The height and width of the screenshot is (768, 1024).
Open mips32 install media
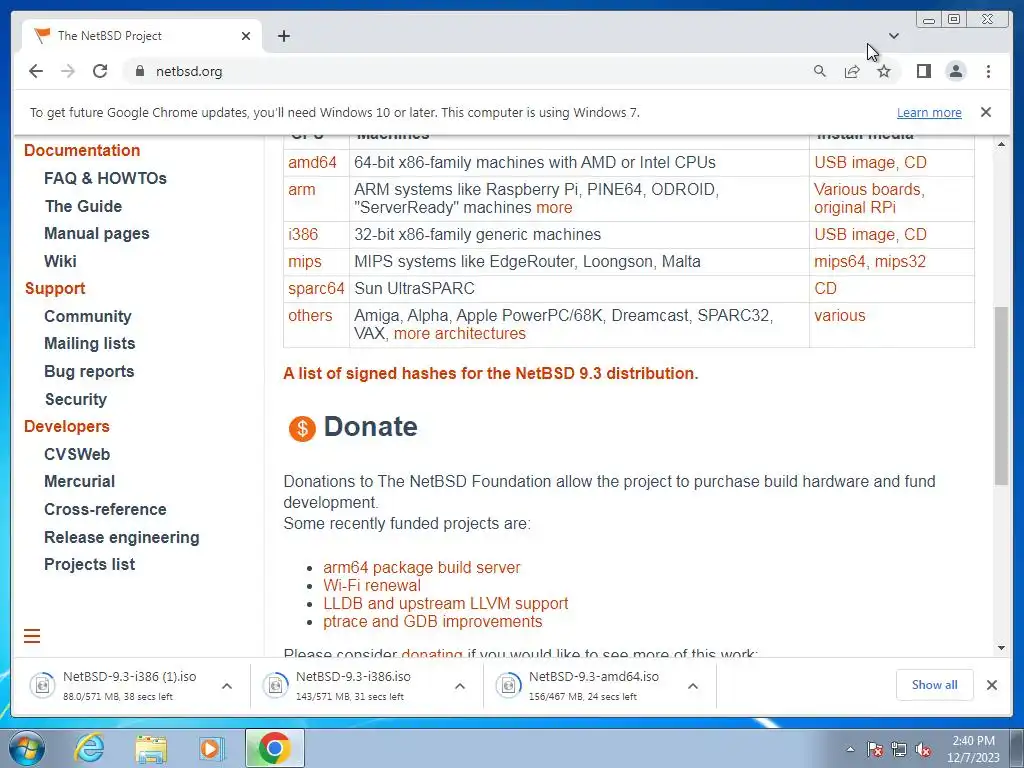point(900,262)
